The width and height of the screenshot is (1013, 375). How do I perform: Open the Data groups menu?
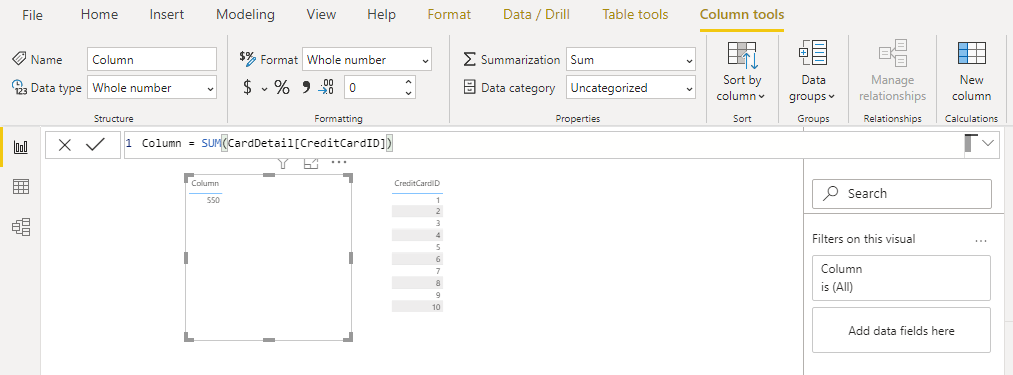(813, 71)
